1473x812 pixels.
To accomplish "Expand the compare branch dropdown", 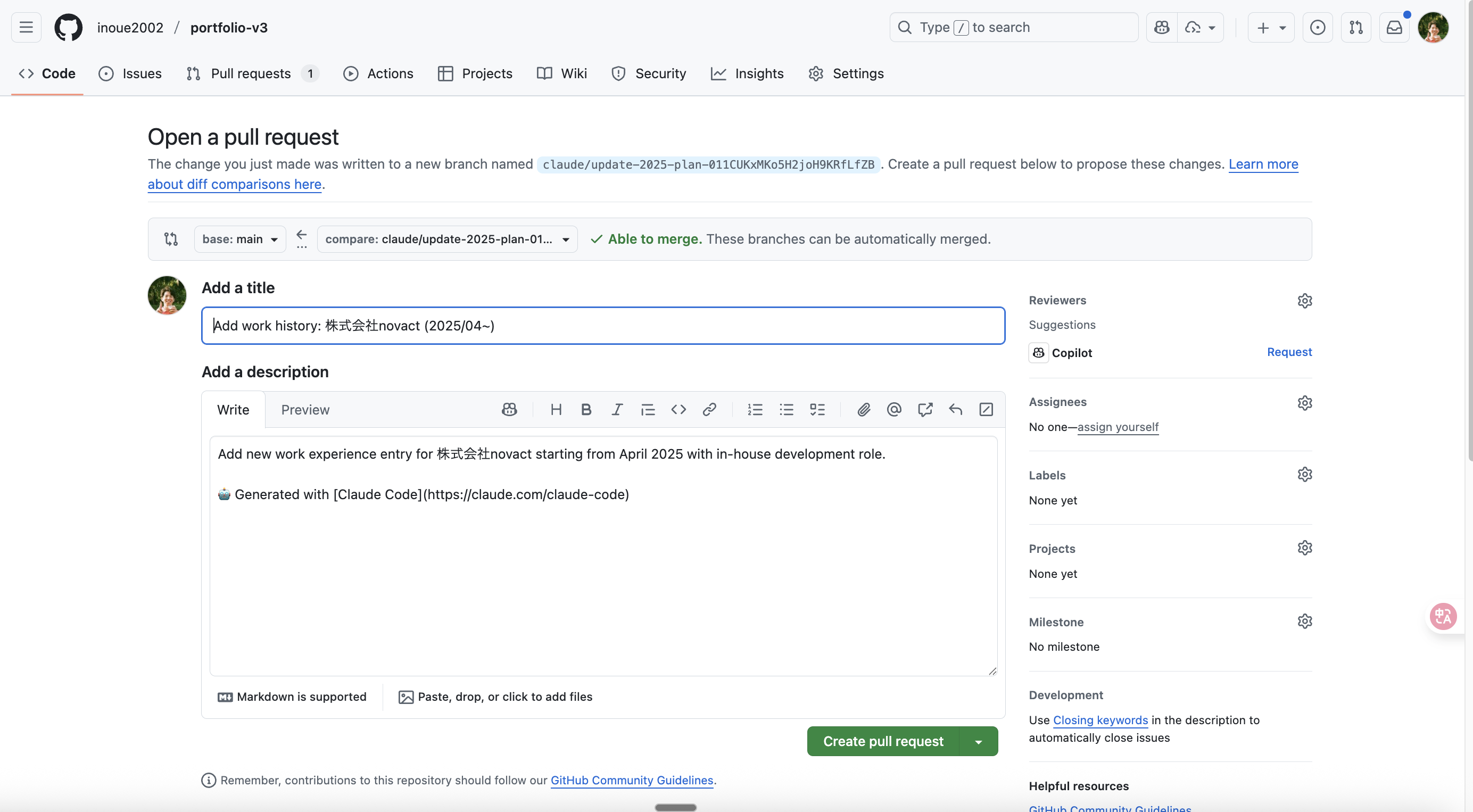I will click(x=446, y=239).
